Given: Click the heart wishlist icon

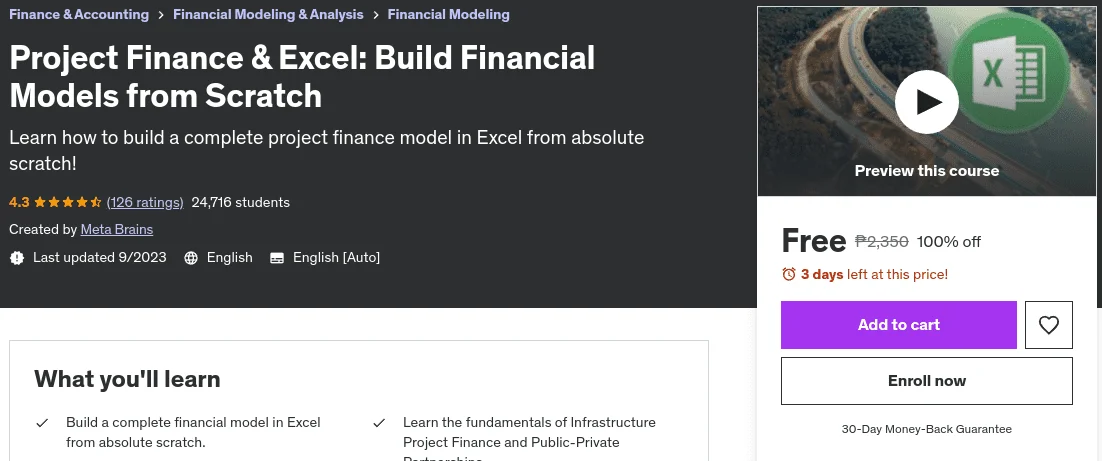Looking at the screenshot, I should [x=1049, y=325].
